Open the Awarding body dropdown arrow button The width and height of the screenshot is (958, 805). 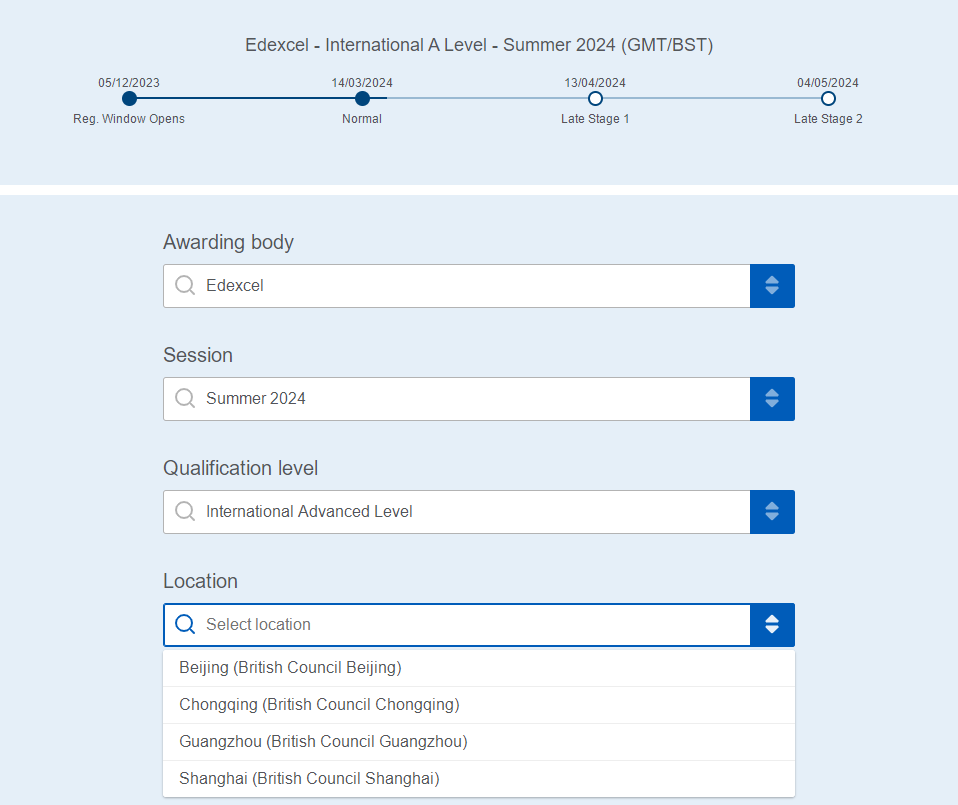click(x=772, y=286)
